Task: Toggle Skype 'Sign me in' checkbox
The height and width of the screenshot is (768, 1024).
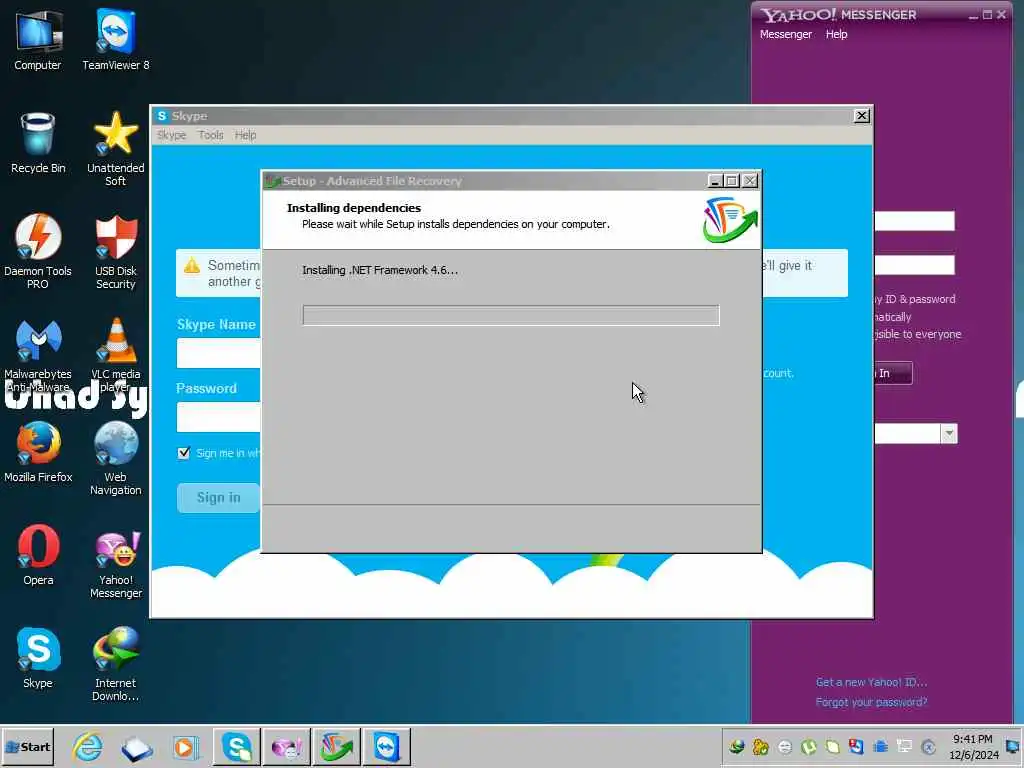Action: 184,453
